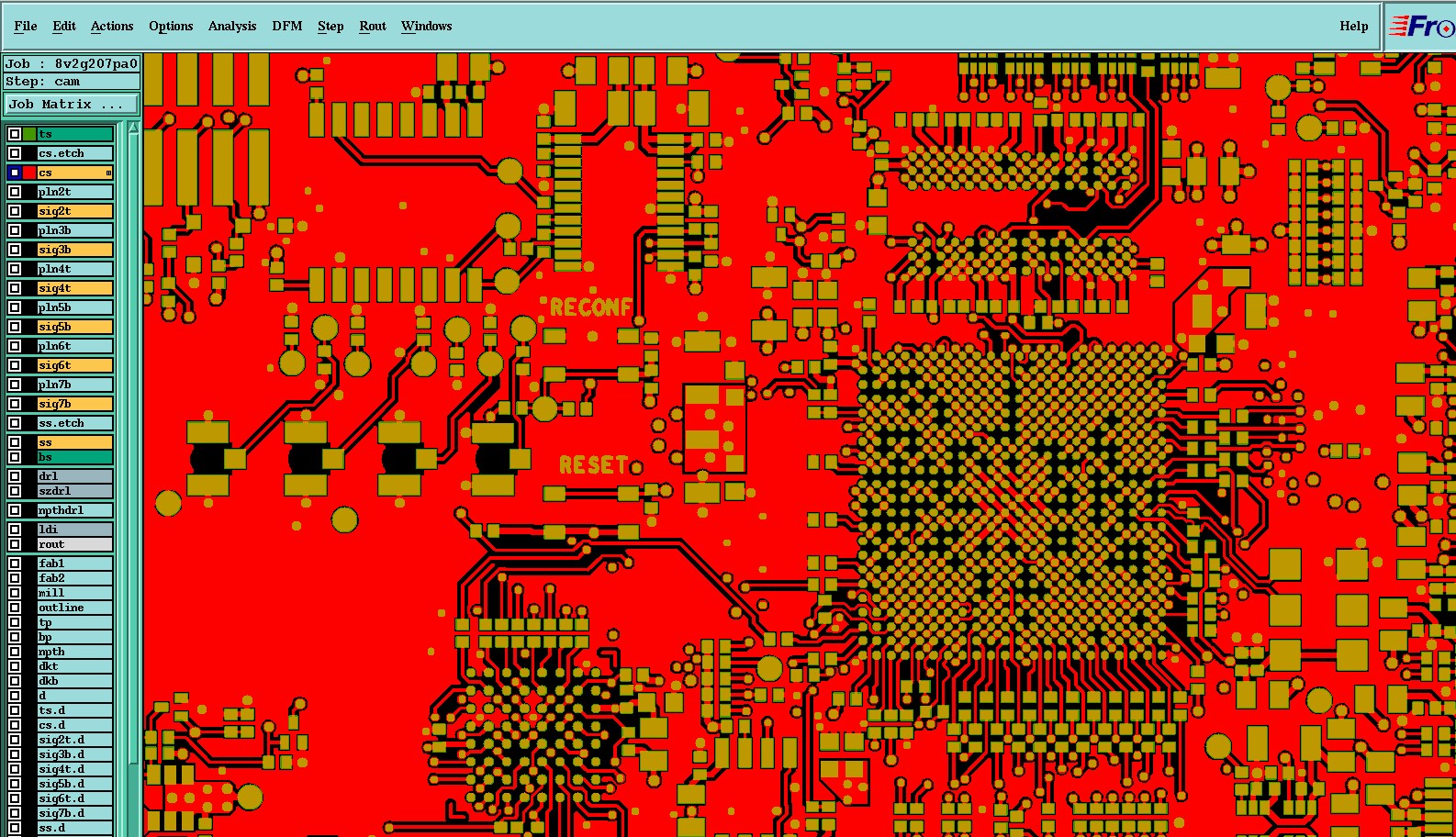Viewport: 1456px width, 837px height.
Task: Select the sig6t layer name
Action: [75, 365]
